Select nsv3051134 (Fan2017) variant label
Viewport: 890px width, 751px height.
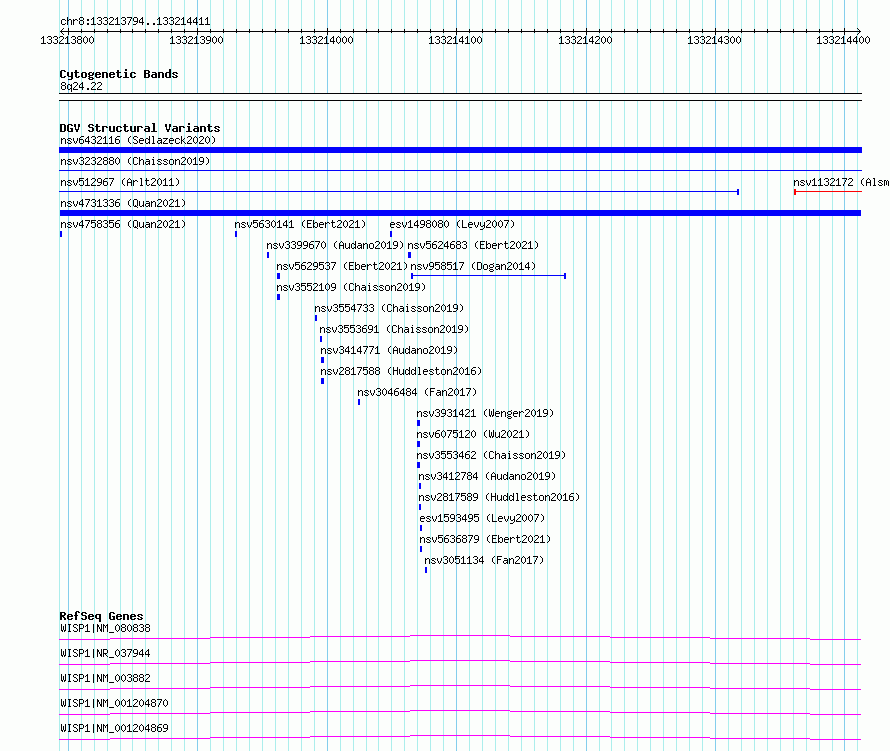[x=484, y=560]
